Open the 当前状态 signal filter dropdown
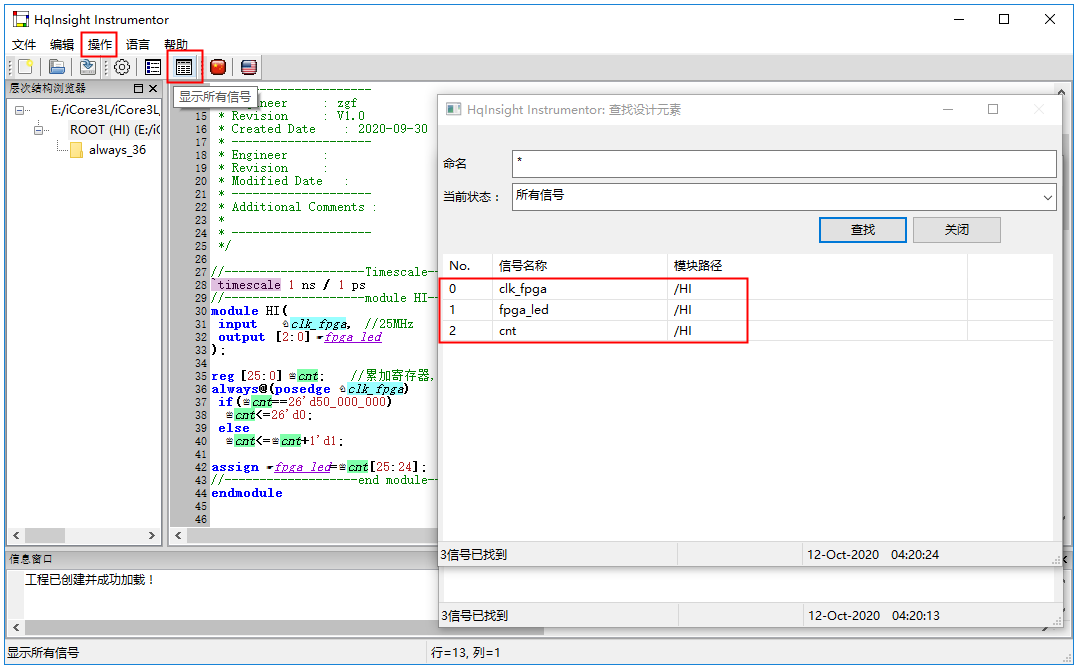Image resolution: width=1075 pixels, height=667 pixels. coord(1047,197)
